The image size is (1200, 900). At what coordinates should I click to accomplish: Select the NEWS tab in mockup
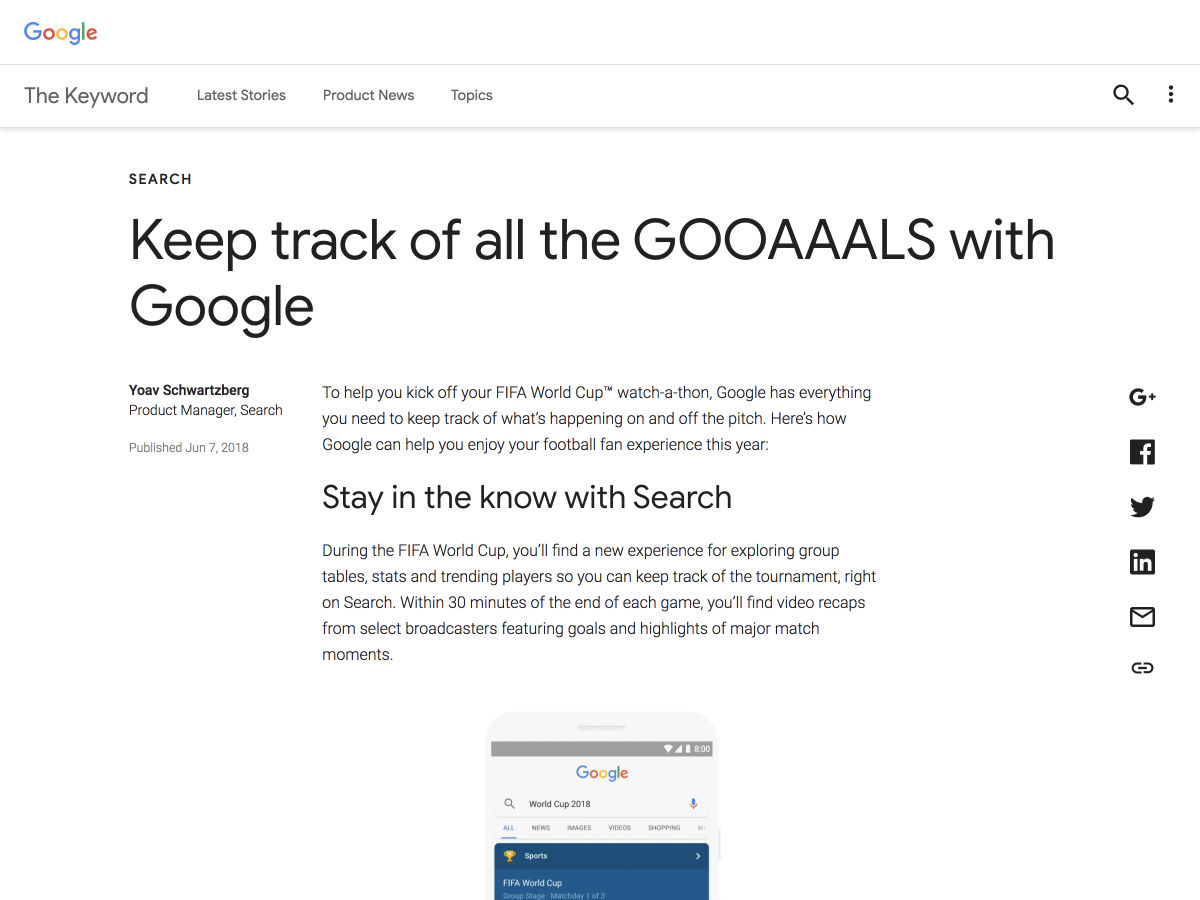coord(541,828)
